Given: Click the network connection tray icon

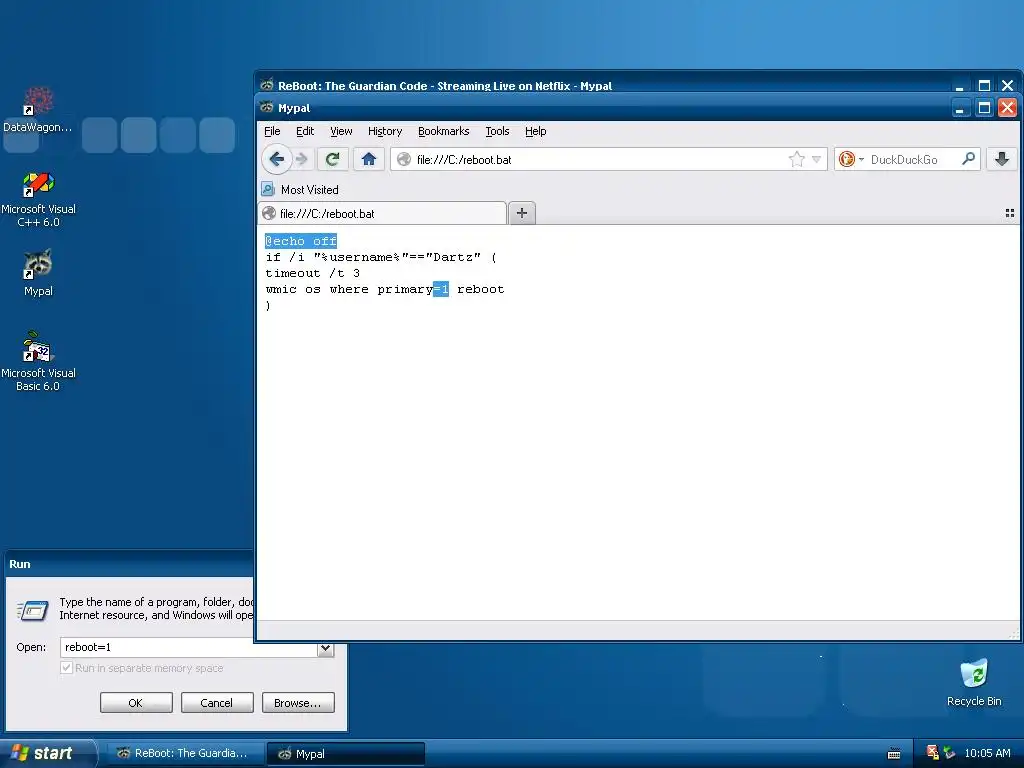Looking at the screenshot, I should (950, 753).
